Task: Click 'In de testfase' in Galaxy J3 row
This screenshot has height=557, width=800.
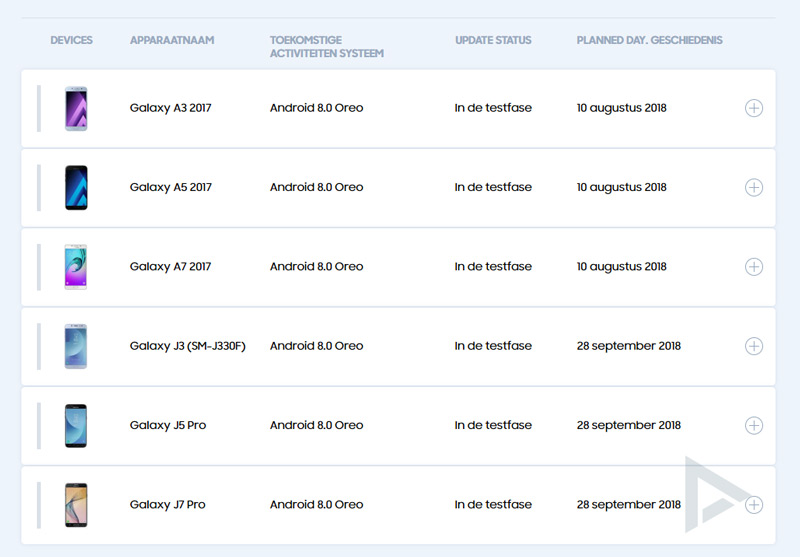Action: 493,346
